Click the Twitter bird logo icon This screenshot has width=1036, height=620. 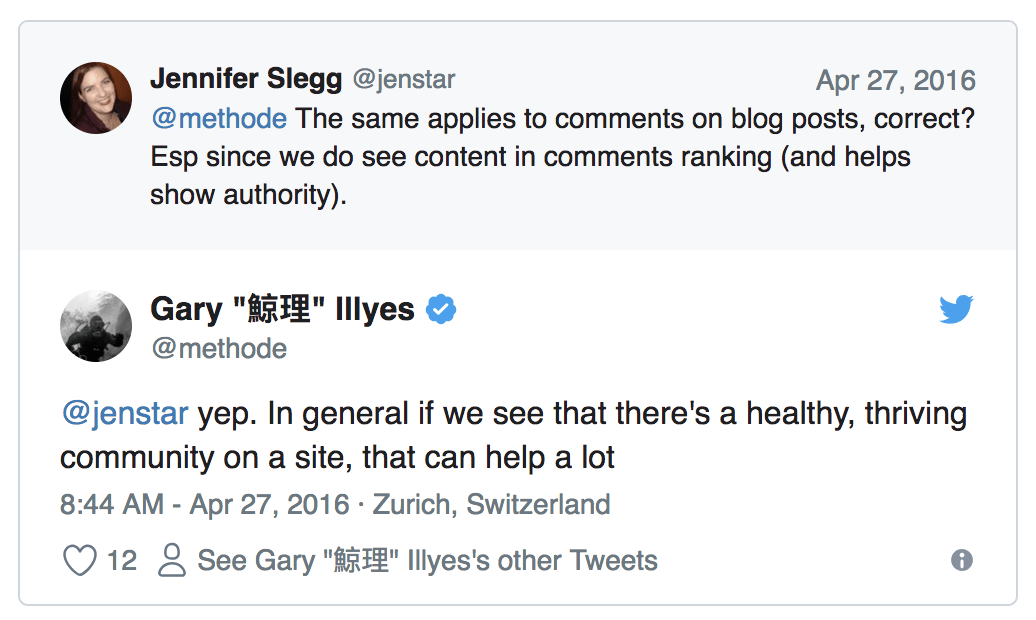[x=956, y=310]
